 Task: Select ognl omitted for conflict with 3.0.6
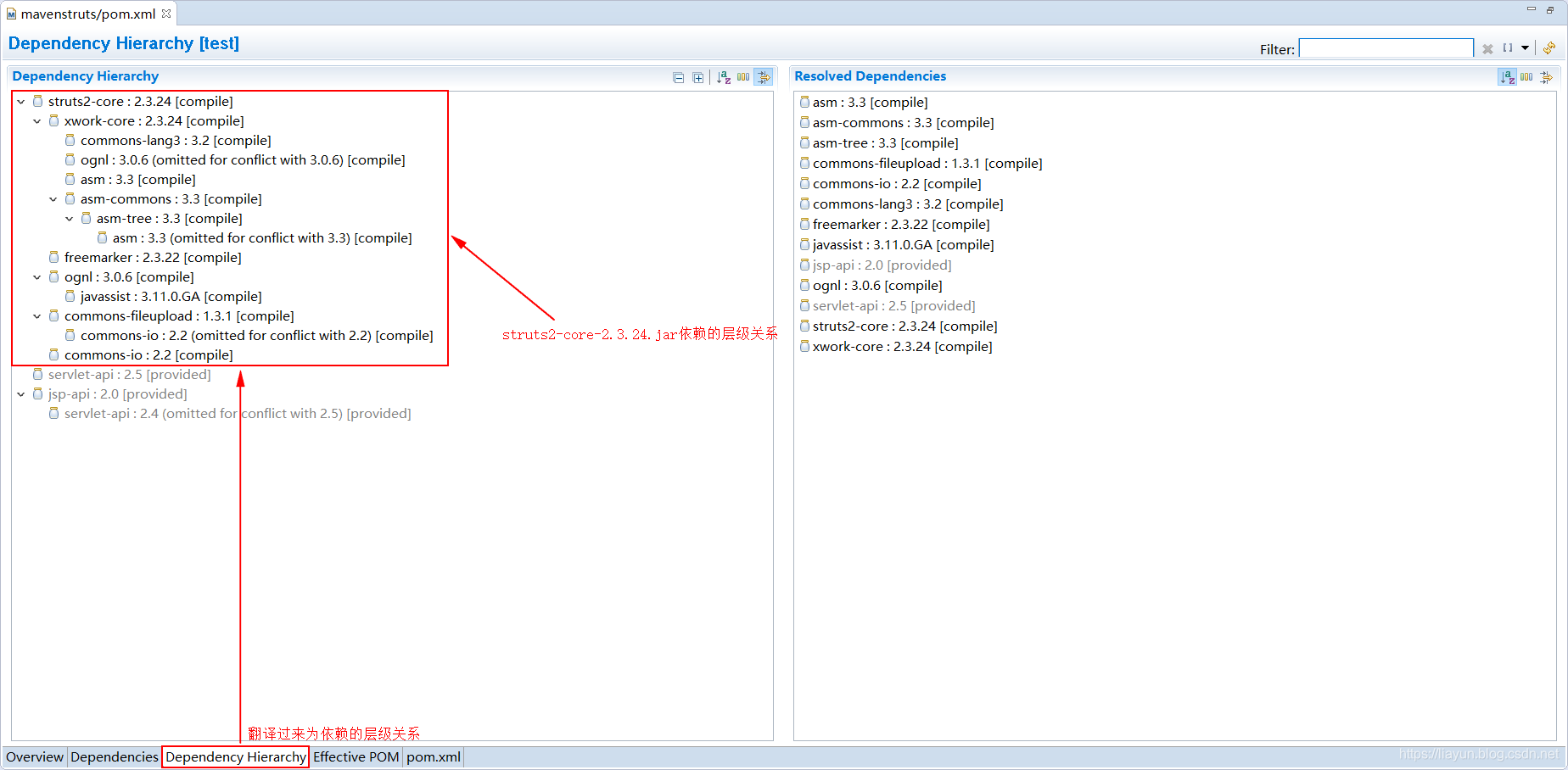pyautogui.click(x=243, y=160)
